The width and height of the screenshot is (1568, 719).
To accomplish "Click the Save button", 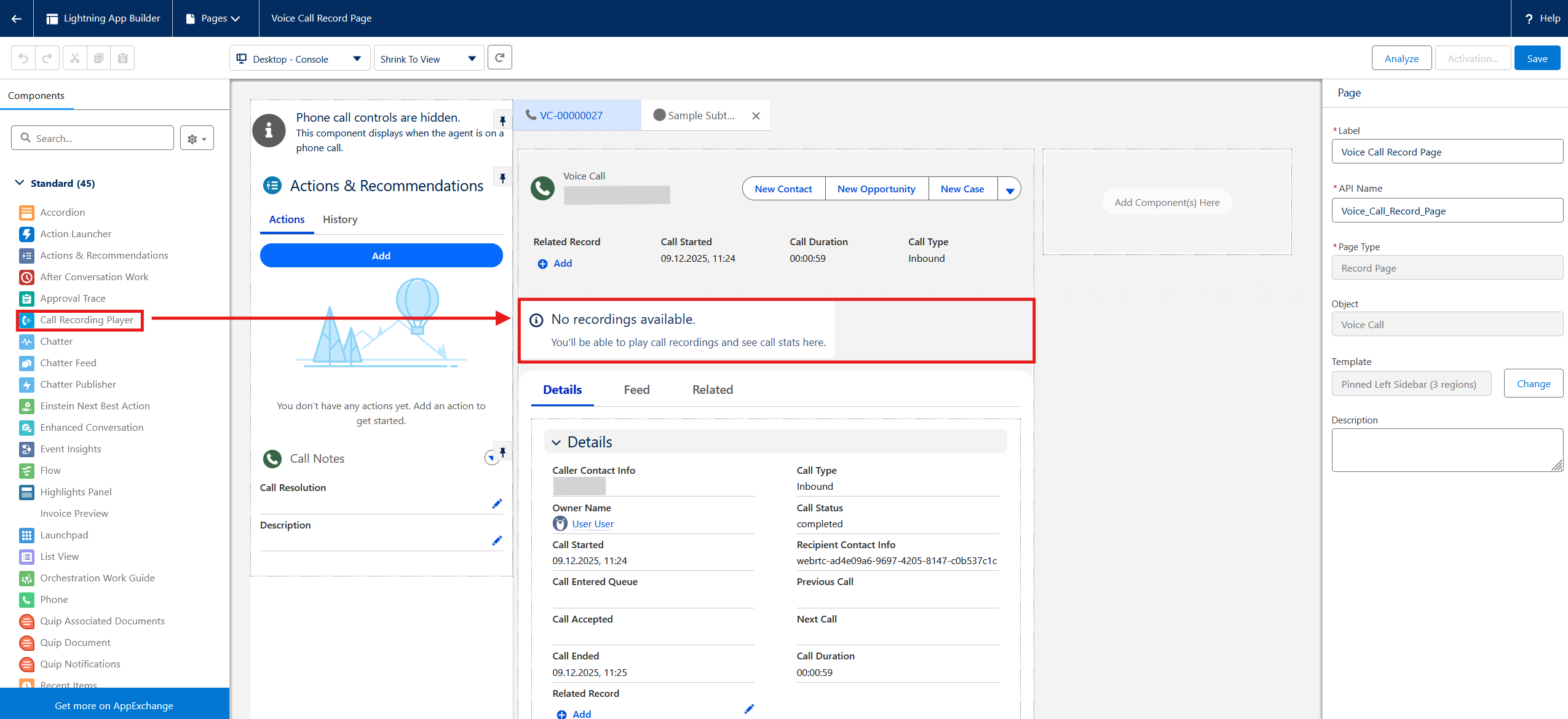I will pos(1536,58).
